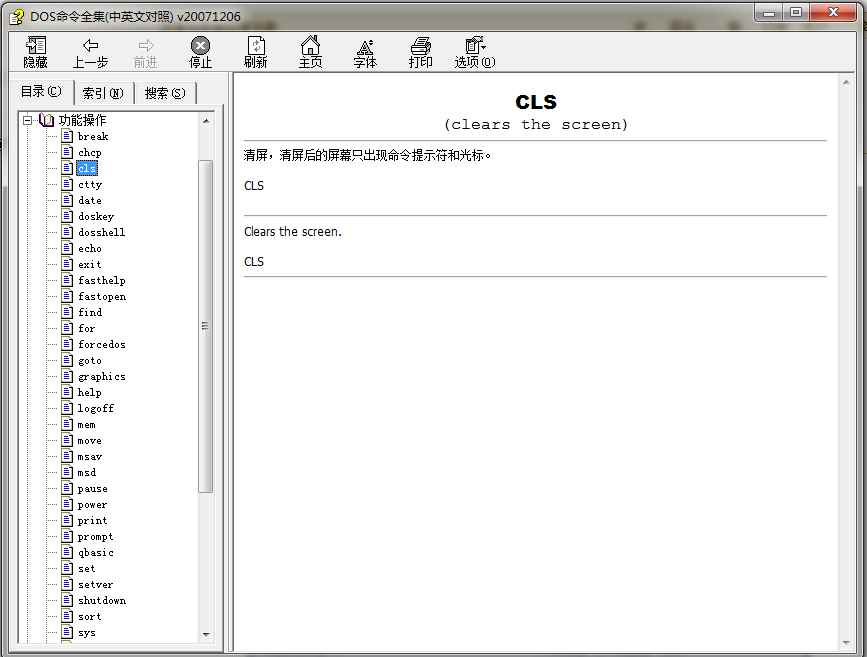The width and height of the screenshot is (867, 657).
Task: Click the page icon beside msav
Action: [67, 456]
